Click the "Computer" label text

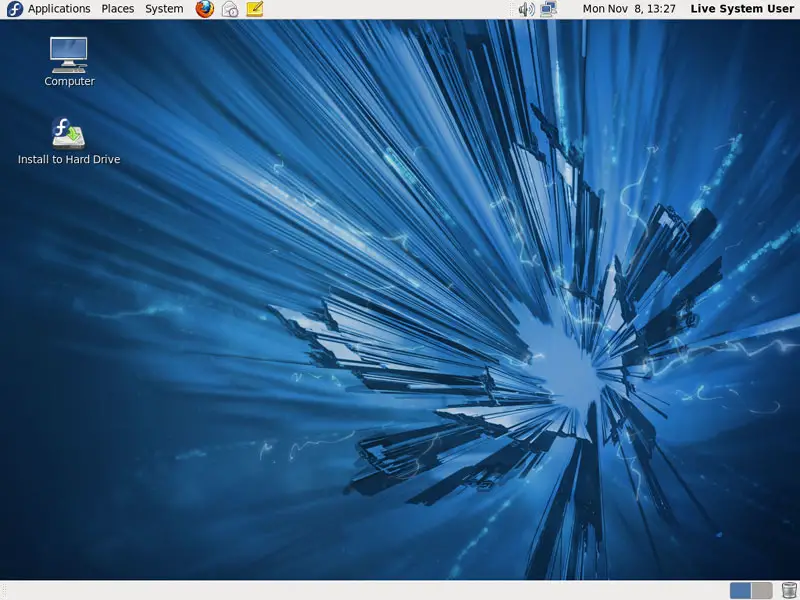coord(69,81)
